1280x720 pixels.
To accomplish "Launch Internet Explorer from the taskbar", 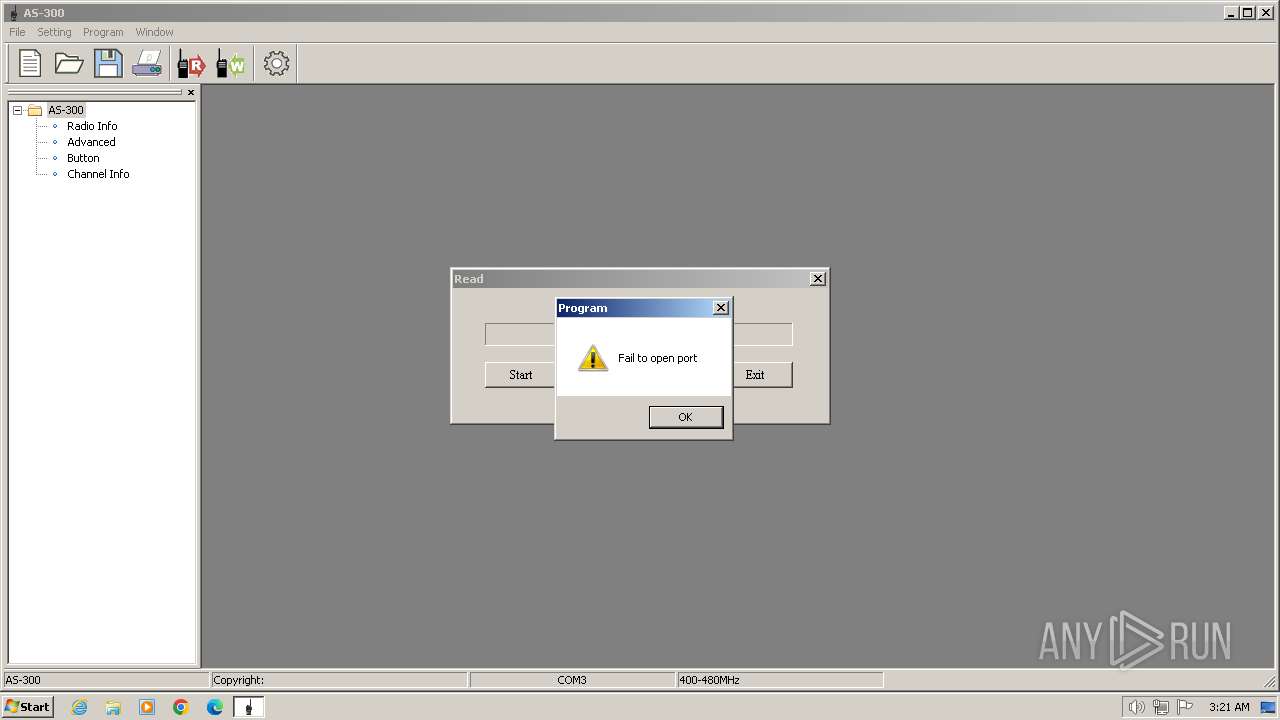I will click(79, 707).
